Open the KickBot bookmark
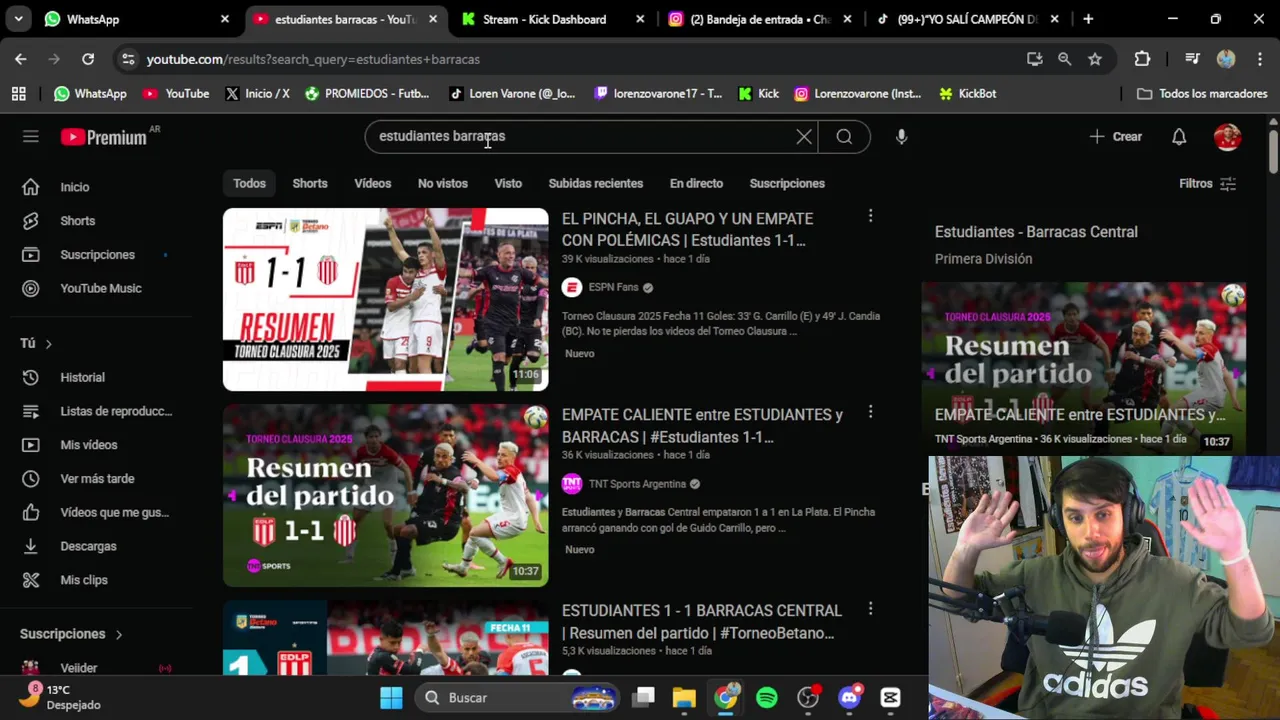 point(967,94)
